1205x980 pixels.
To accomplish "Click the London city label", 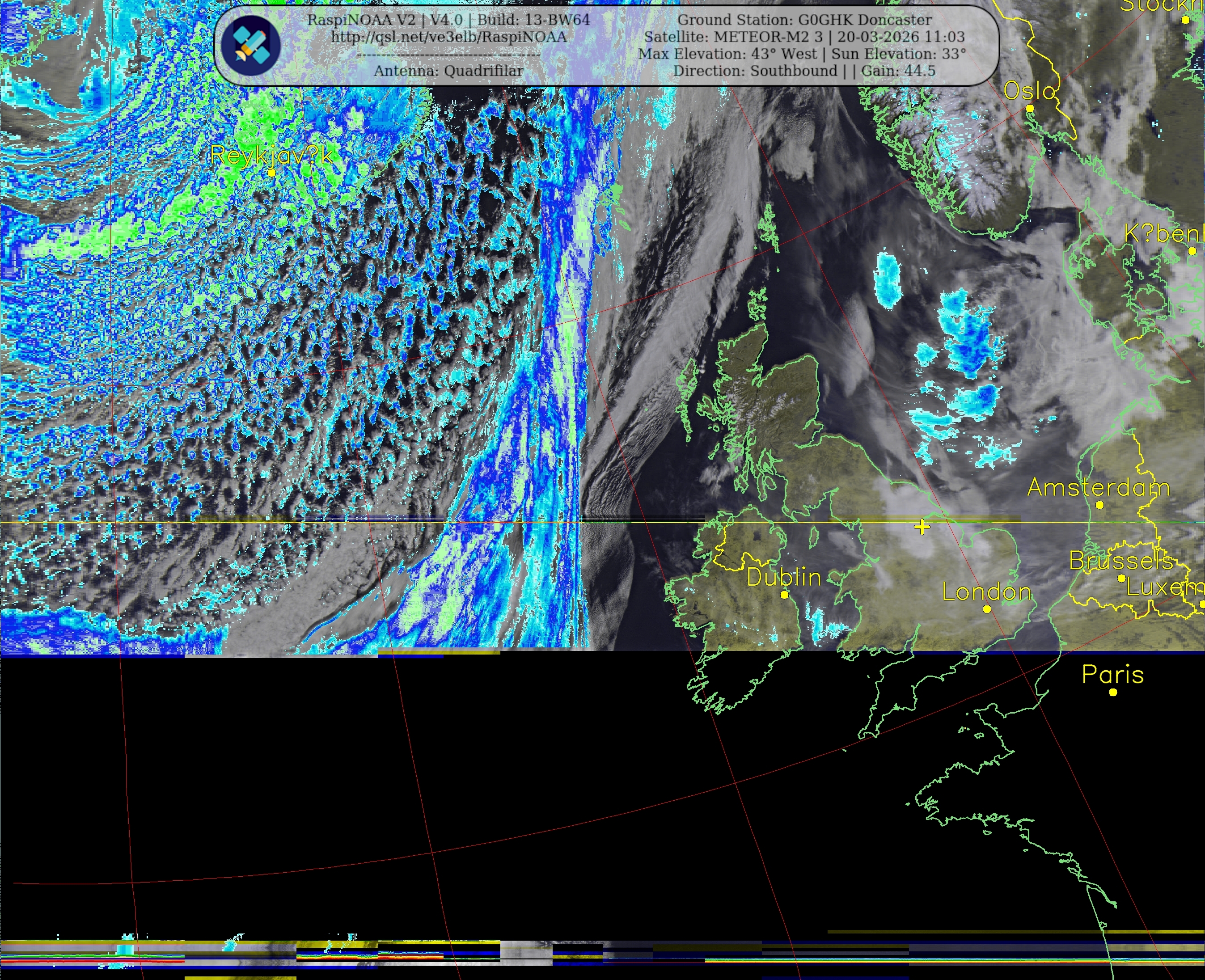I will click(986, 591).
